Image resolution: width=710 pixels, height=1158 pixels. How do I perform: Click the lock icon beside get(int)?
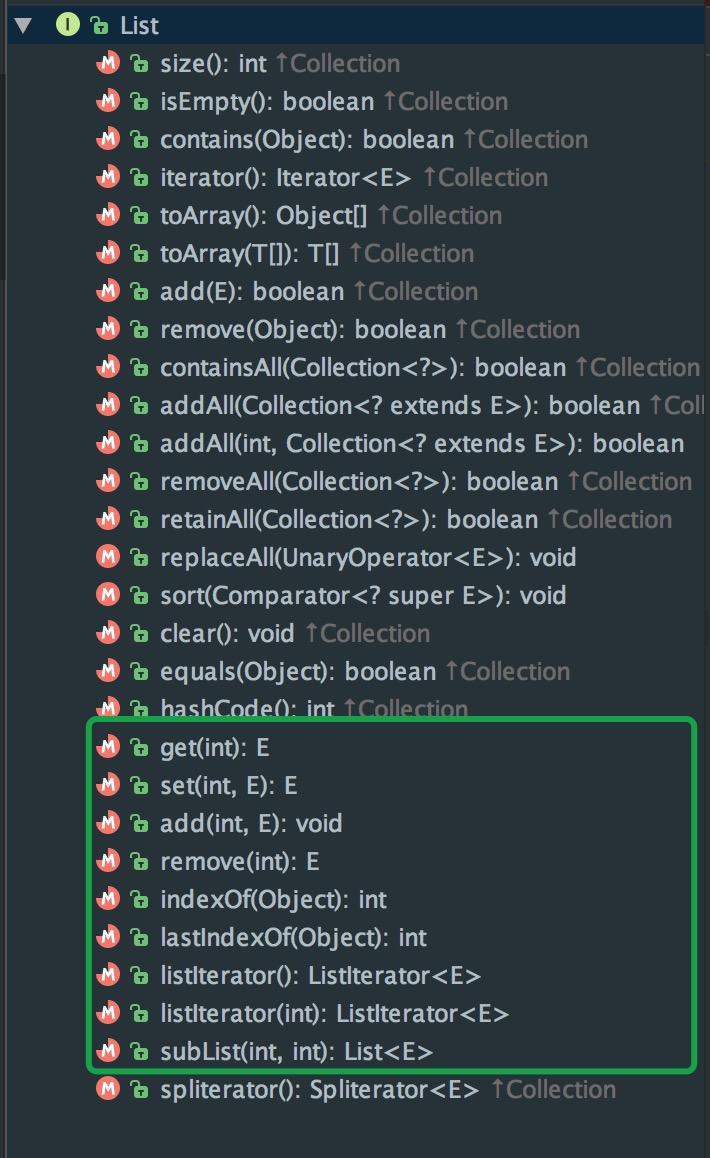click(x=139, y=748)
